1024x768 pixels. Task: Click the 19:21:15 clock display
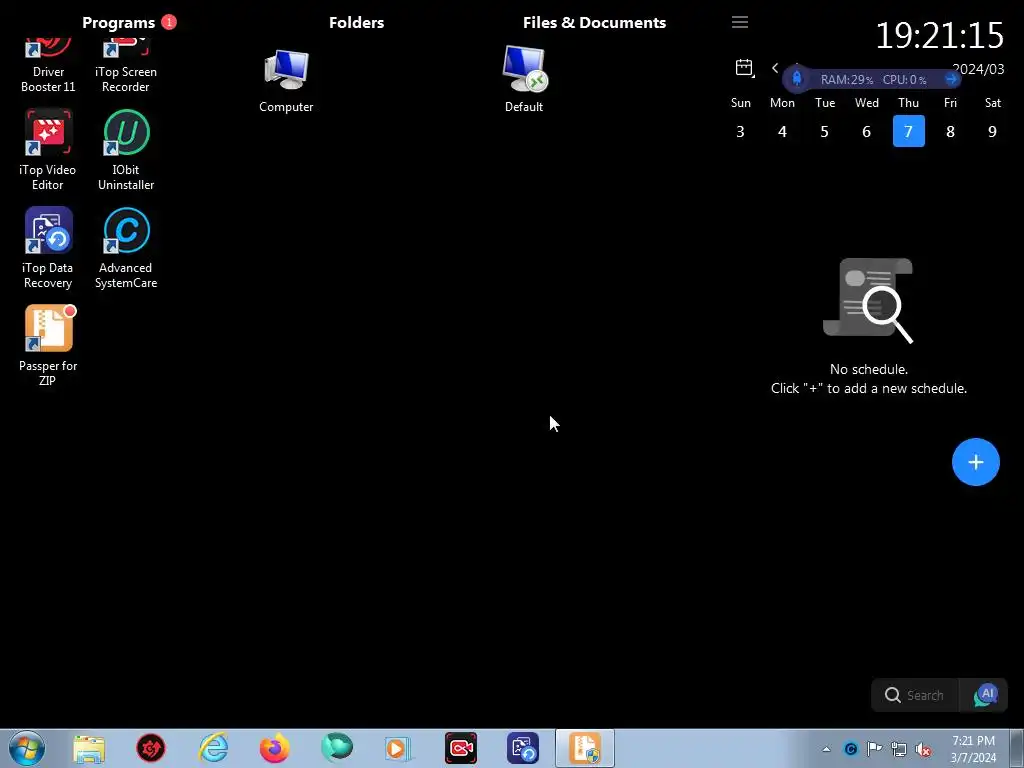coord(939,35)
